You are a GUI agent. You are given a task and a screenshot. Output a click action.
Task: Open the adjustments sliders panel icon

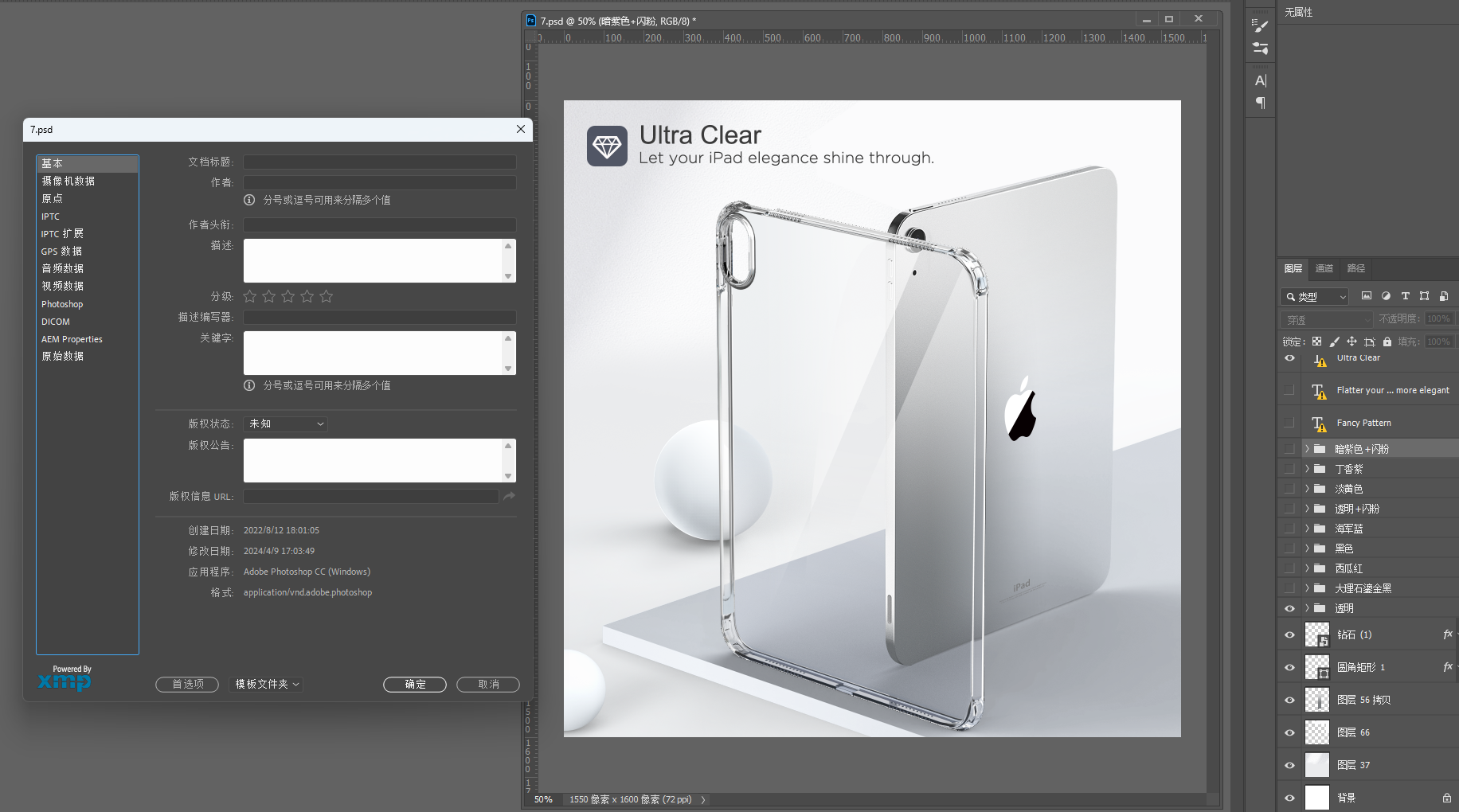click(1260, 49)
